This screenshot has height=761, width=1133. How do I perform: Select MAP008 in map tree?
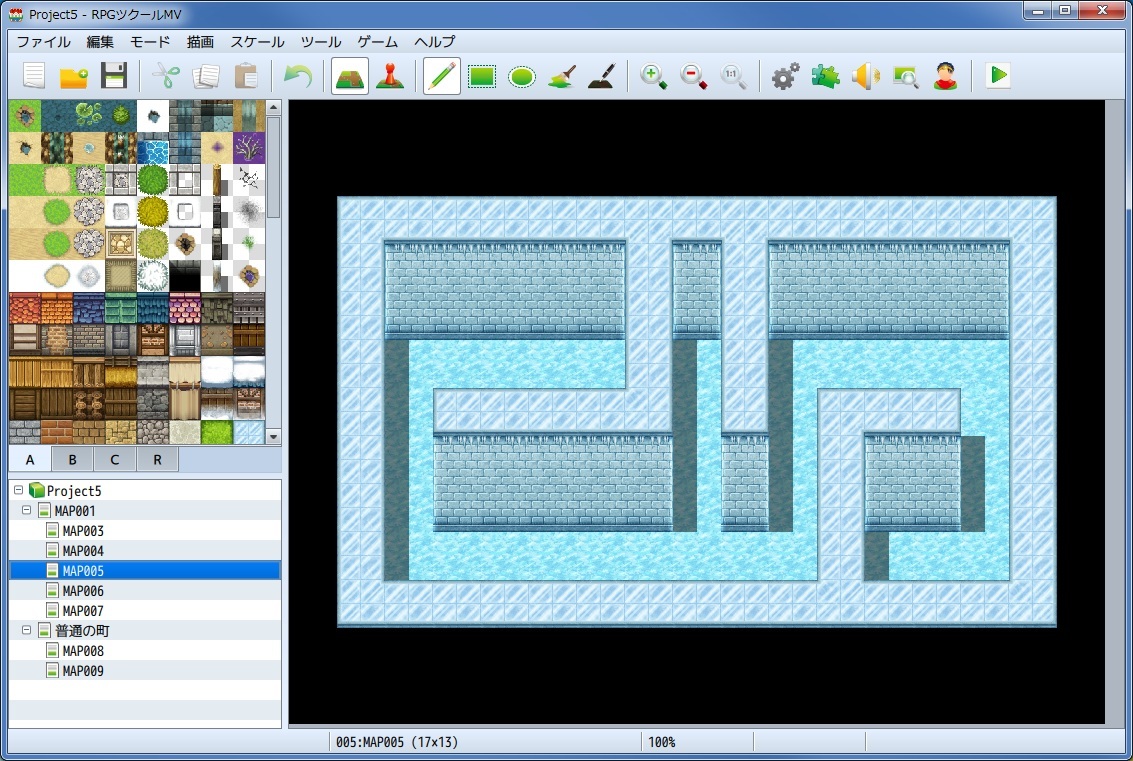(82, 651)
